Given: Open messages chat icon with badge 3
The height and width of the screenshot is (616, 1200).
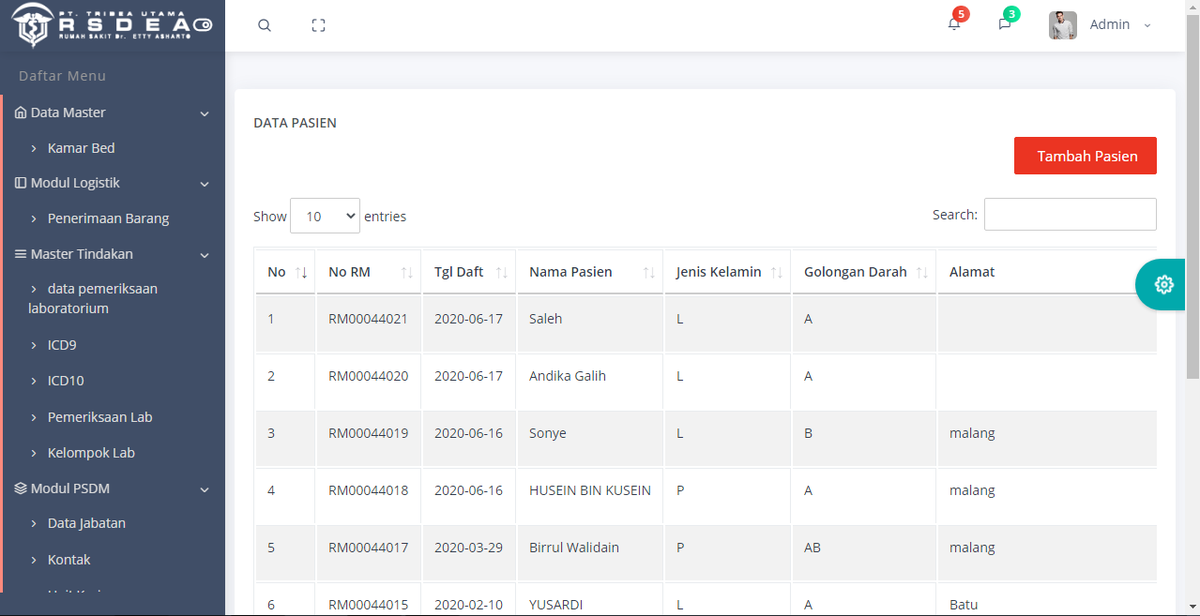Looking at the screenshot, I should pos(1005,23).
